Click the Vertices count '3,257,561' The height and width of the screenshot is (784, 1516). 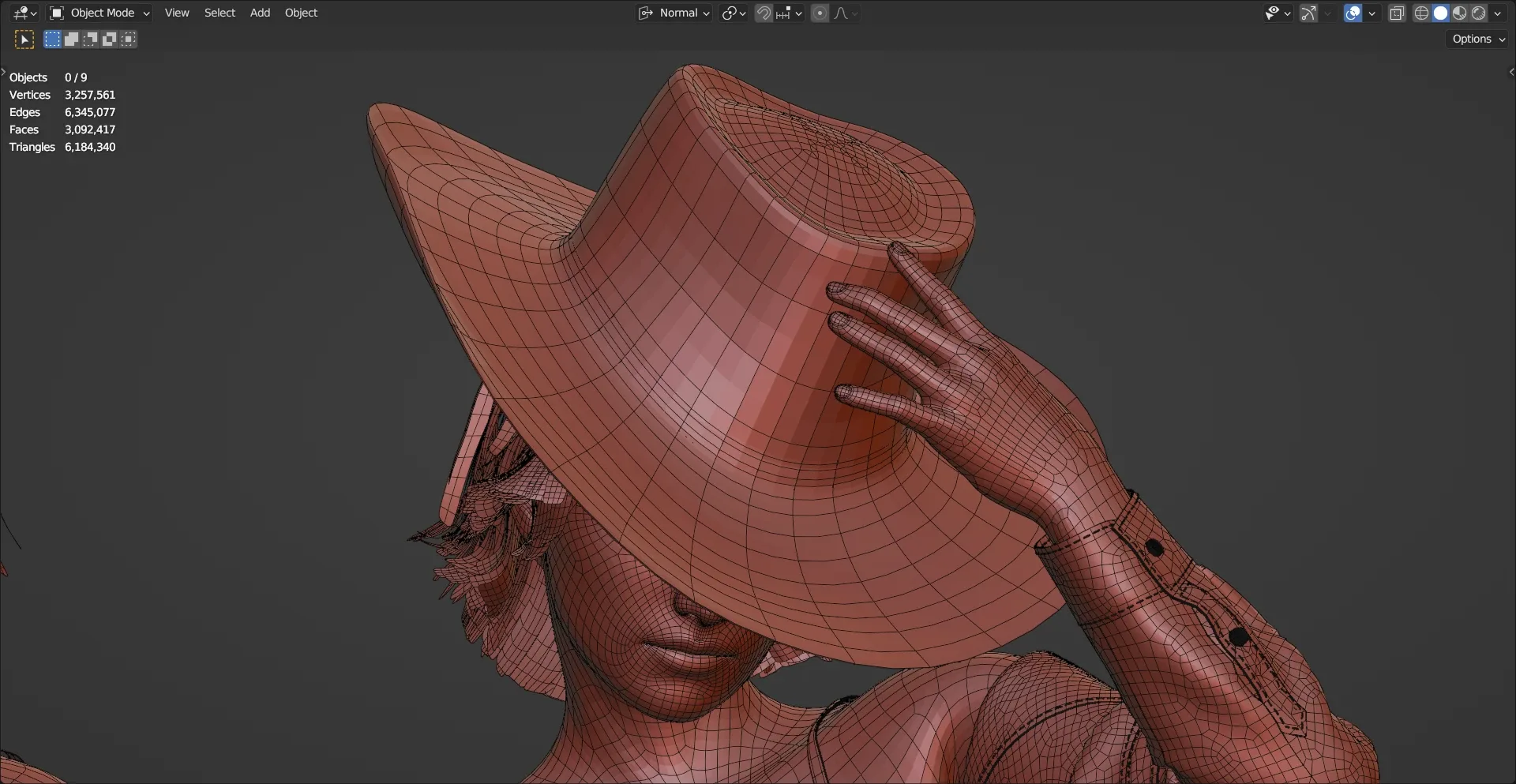90,95
